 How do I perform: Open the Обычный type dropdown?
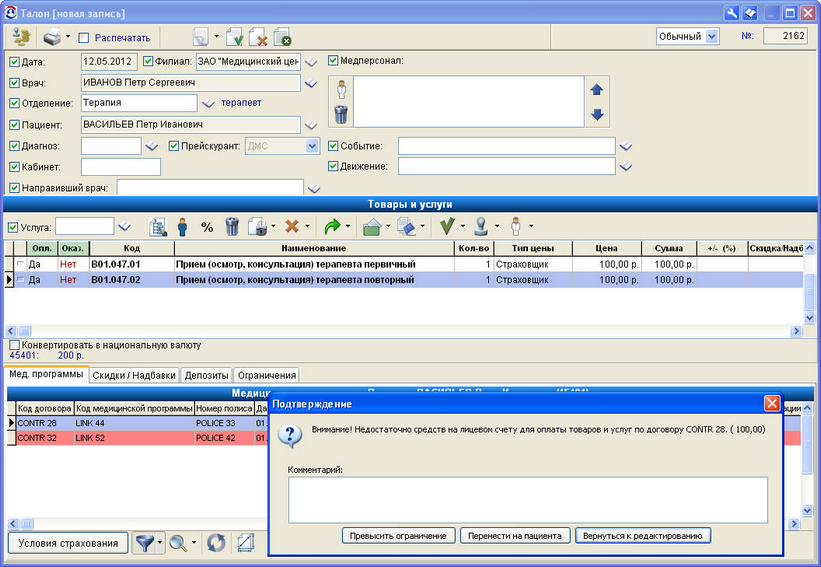point(712,36)
